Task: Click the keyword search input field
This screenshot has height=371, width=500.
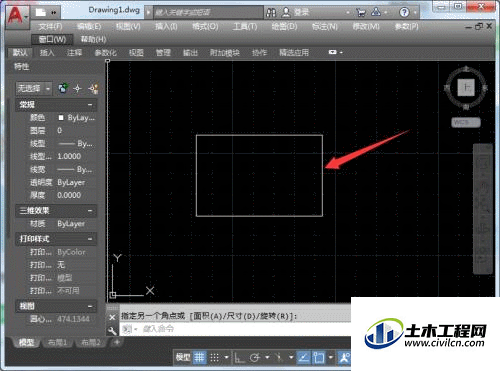Action: coord(208,13)
